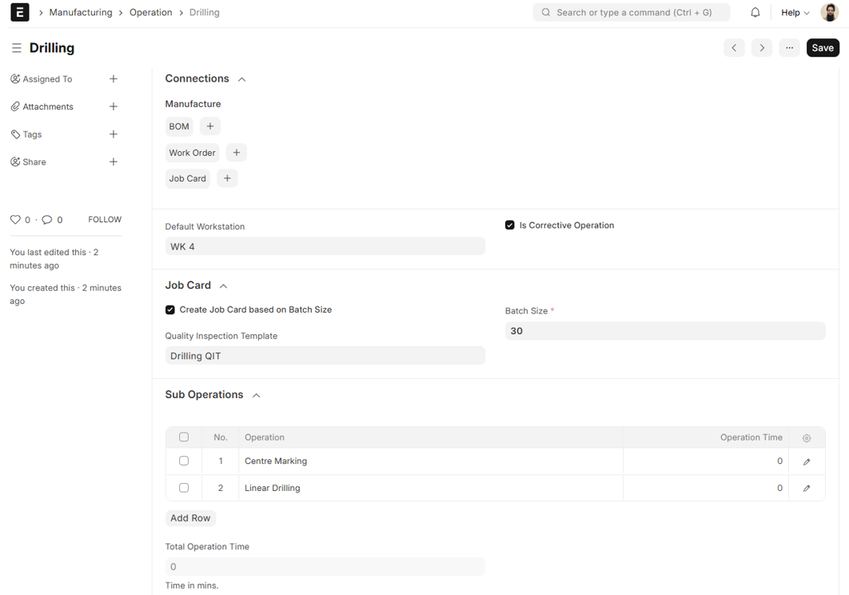This screenshot has width=849, height=595.
Task: Collapse the Sub Operations section
Action: coord(256,396)
